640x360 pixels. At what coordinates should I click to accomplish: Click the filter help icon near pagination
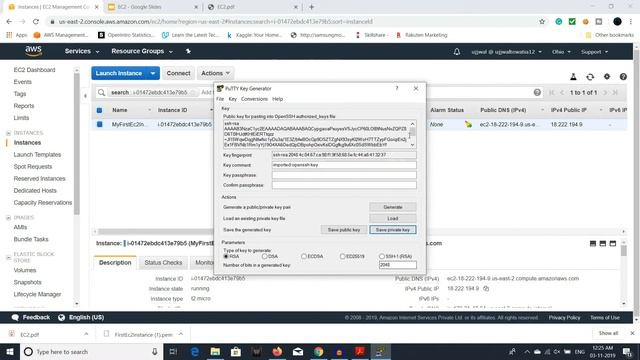pyautogui.click(x=537, y=93)
